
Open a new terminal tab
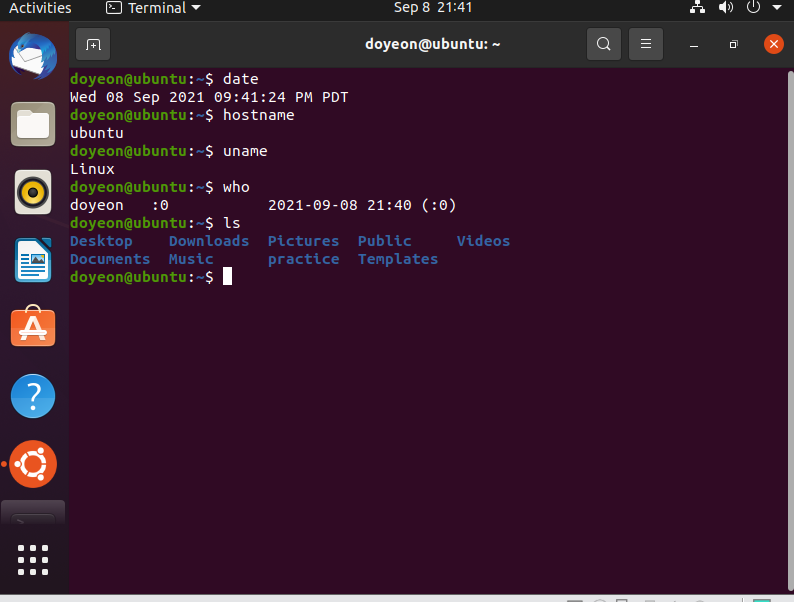click(x=93, y=45)
